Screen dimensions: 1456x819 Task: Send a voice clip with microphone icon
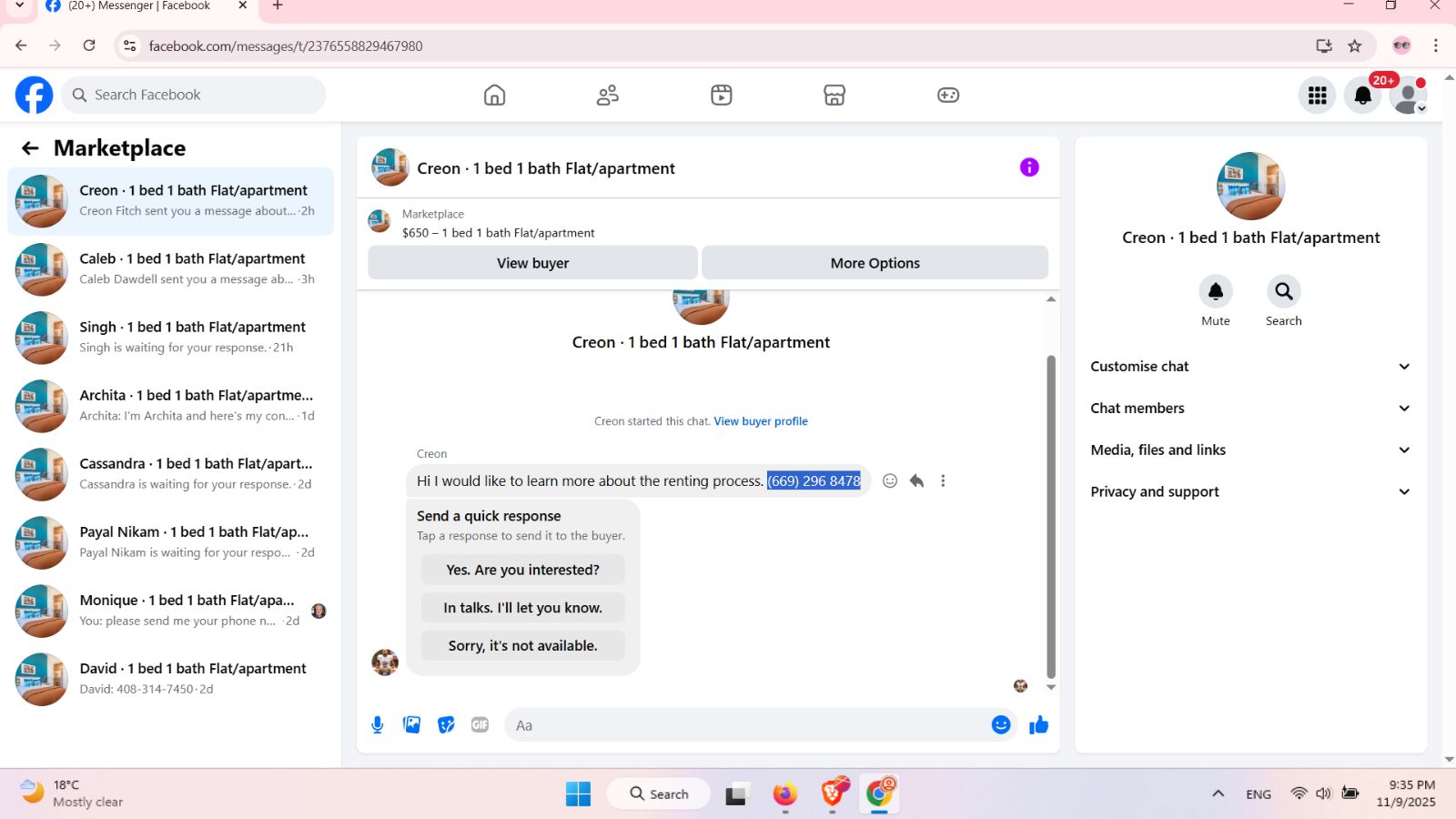(x=378, y=725)
